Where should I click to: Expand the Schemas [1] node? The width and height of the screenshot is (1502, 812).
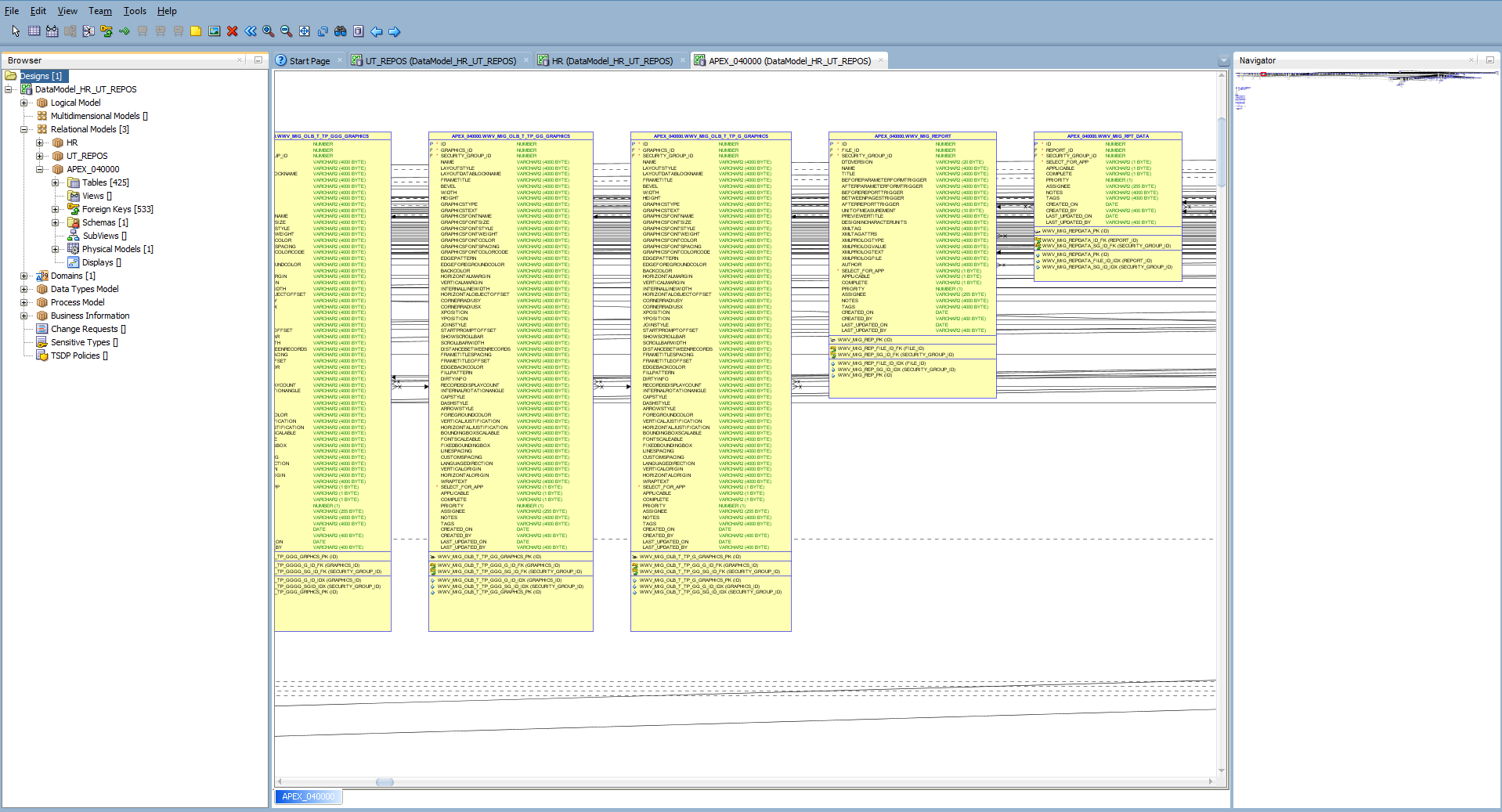[56, 222]
